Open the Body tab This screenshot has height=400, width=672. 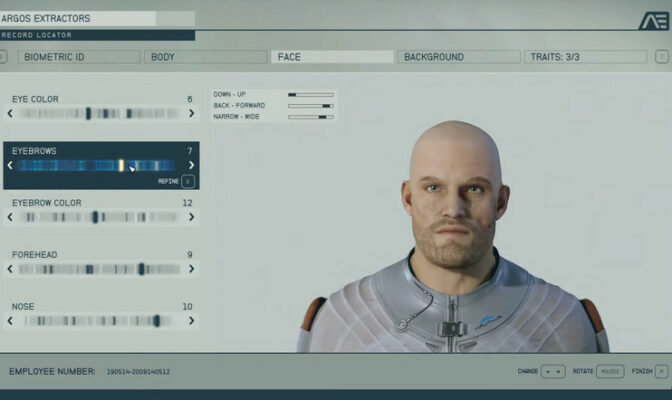point(205,57)
